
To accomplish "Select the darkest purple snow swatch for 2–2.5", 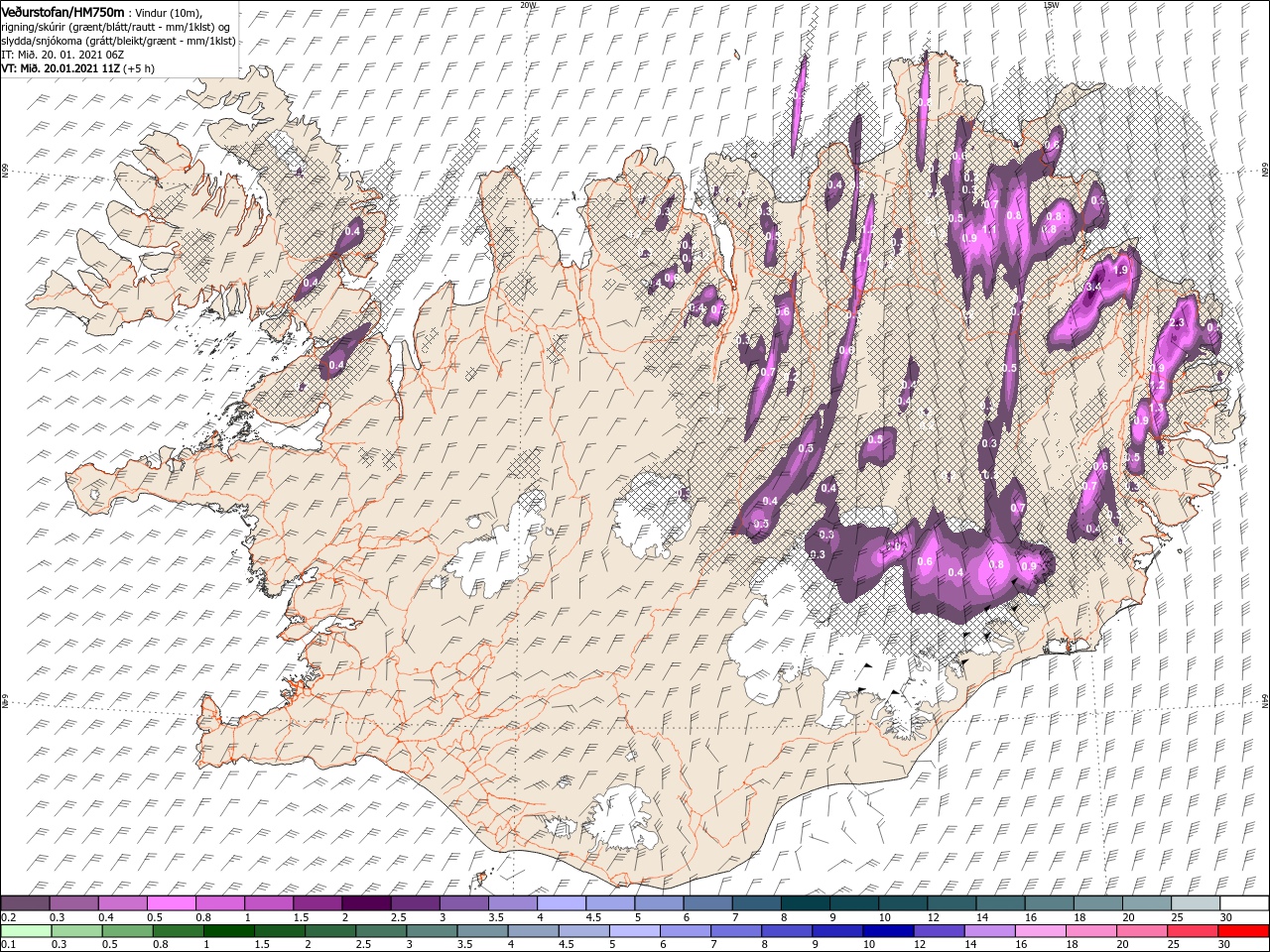I will point(366,903).
